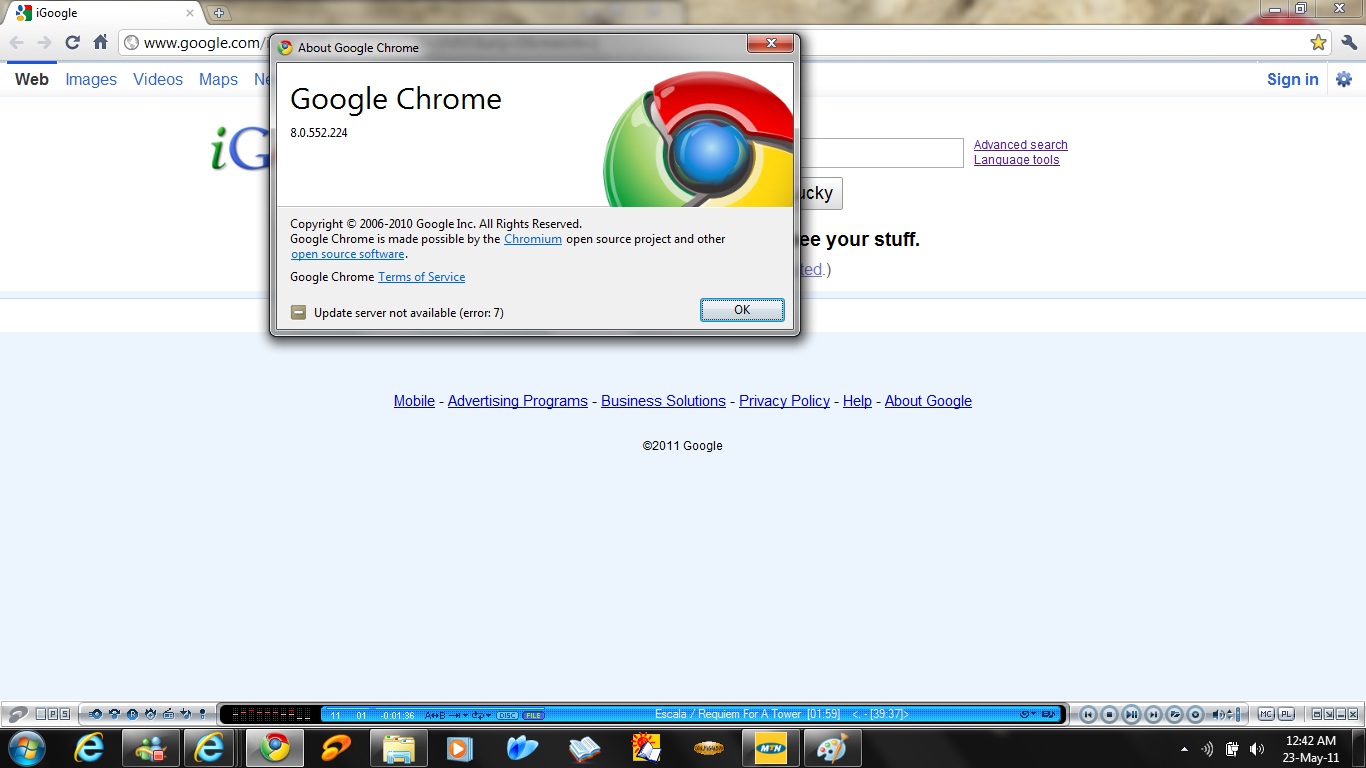Show hidden system tray icons arrow
The height and width of the screenshot is (768, 1366).
(x=1184, y=749)
